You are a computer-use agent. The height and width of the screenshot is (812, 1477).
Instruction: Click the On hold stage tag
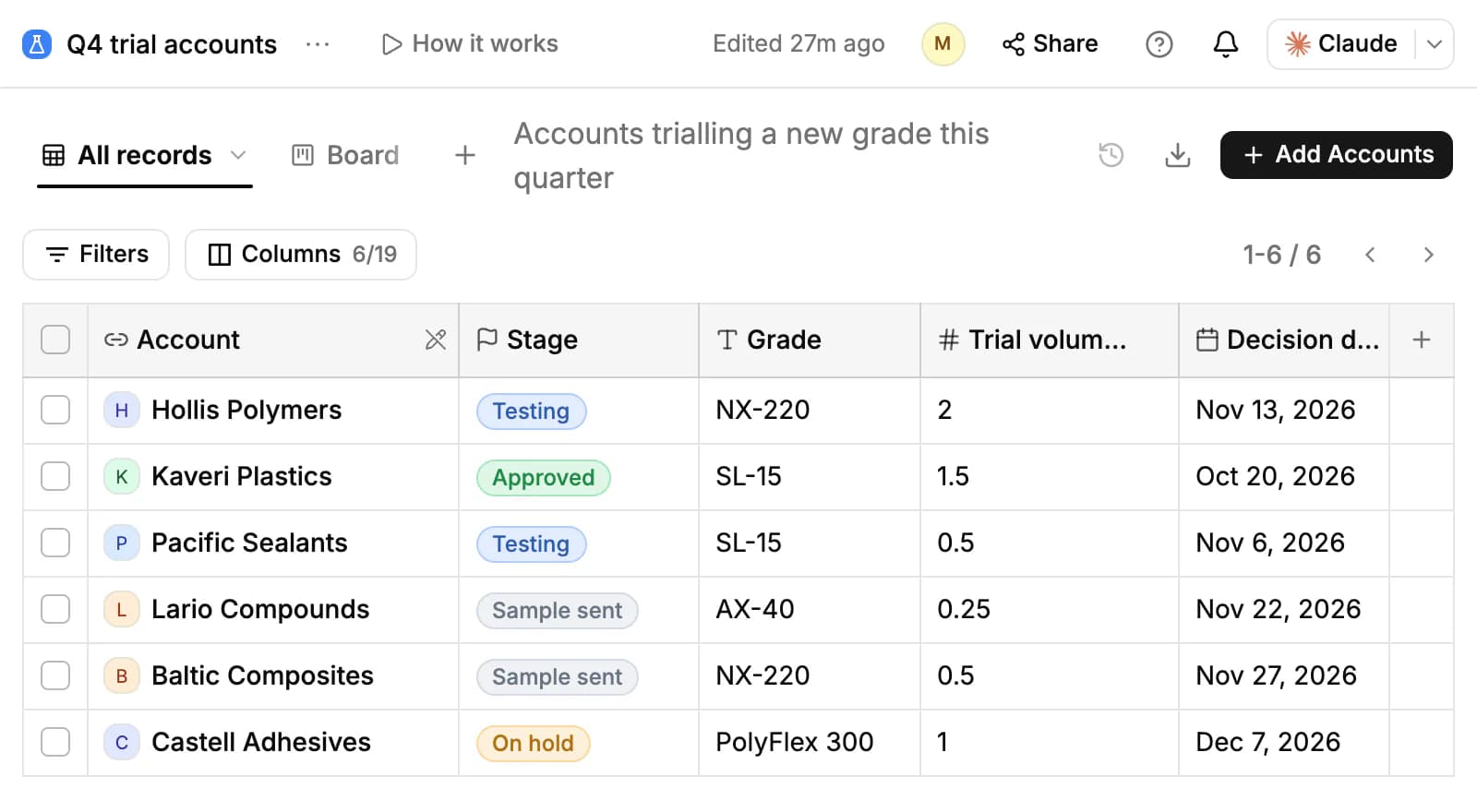pos(534,744)
